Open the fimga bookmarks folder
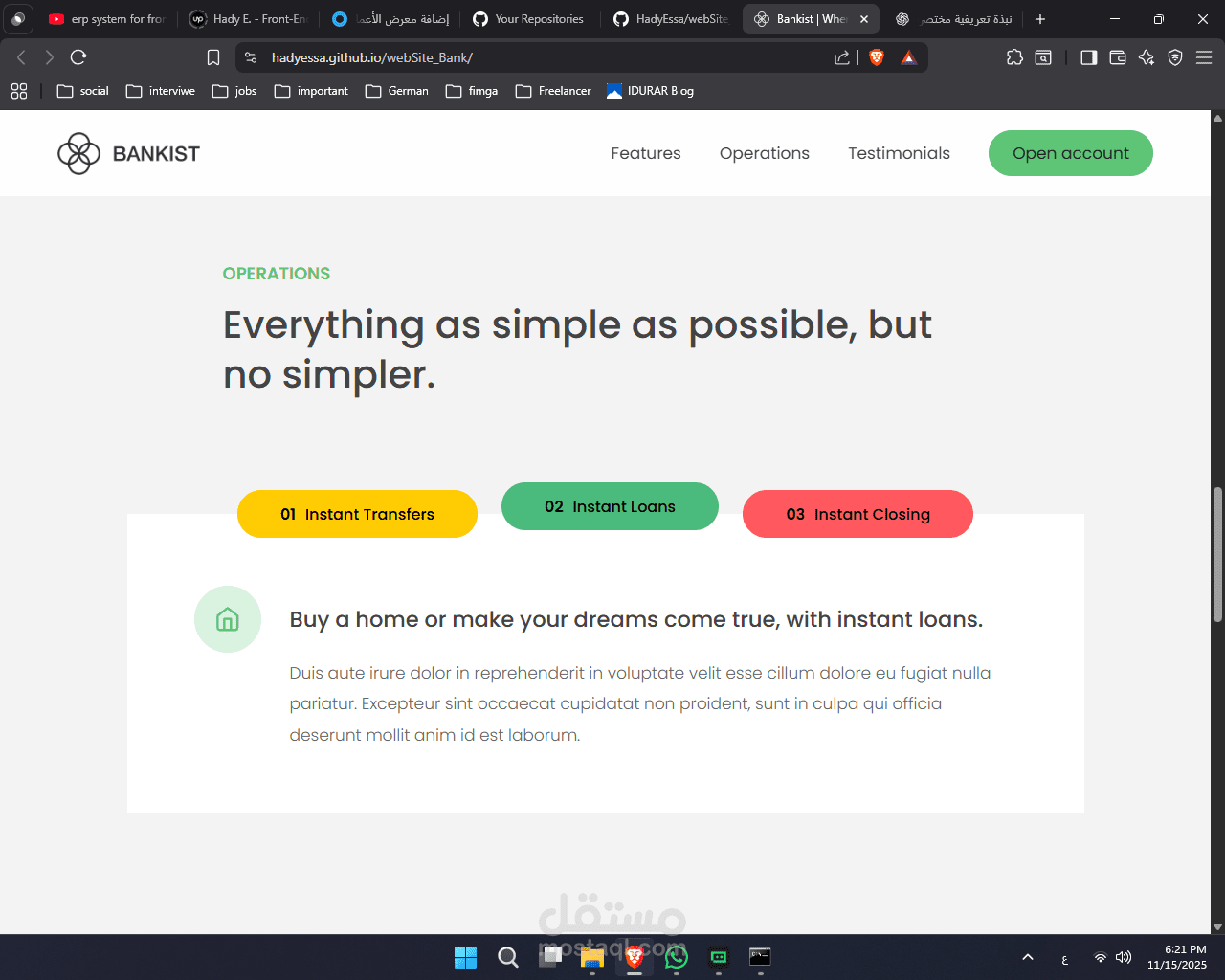 point(472,91)
